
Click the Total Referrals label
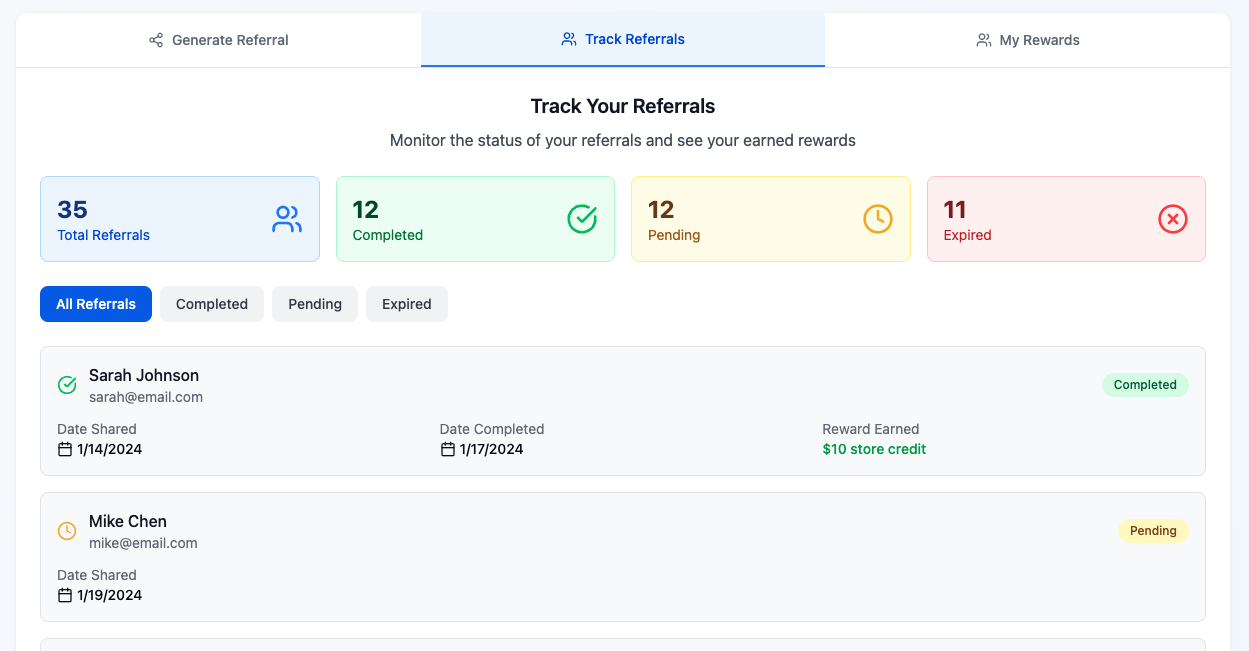point(103,235)
